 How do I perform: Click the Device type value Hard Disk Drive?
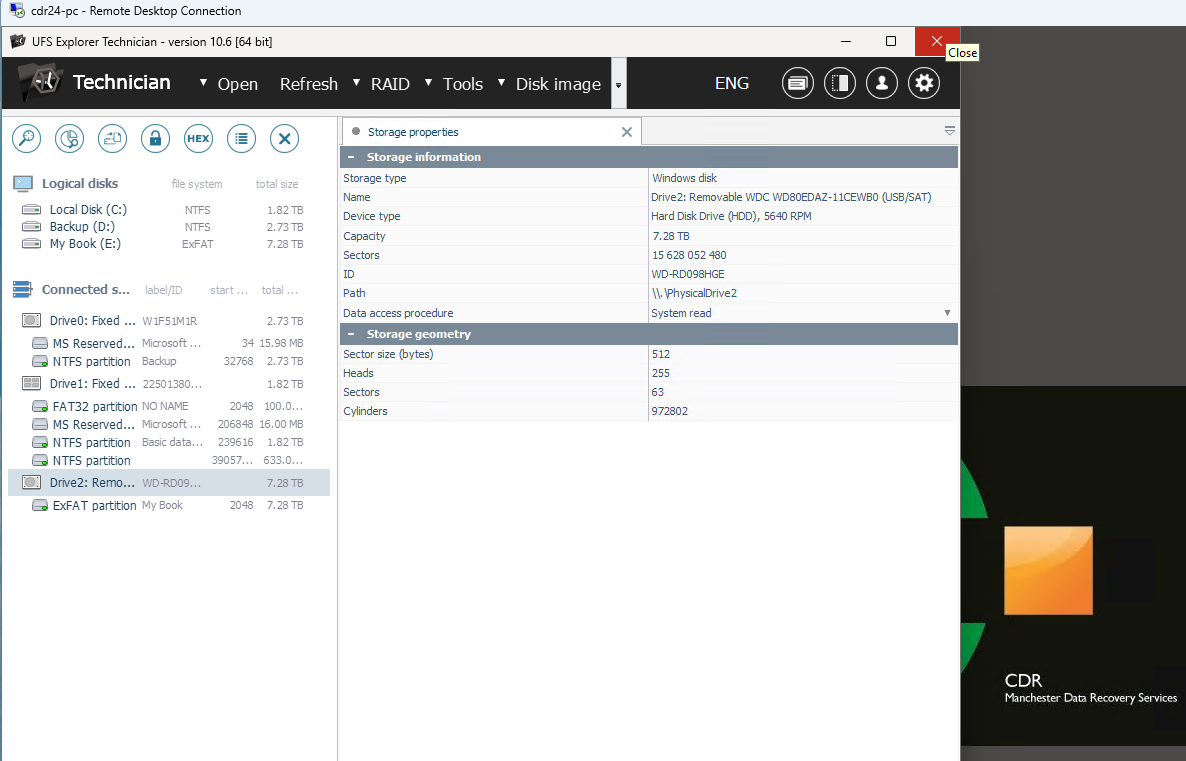click(x=731, y=216)
